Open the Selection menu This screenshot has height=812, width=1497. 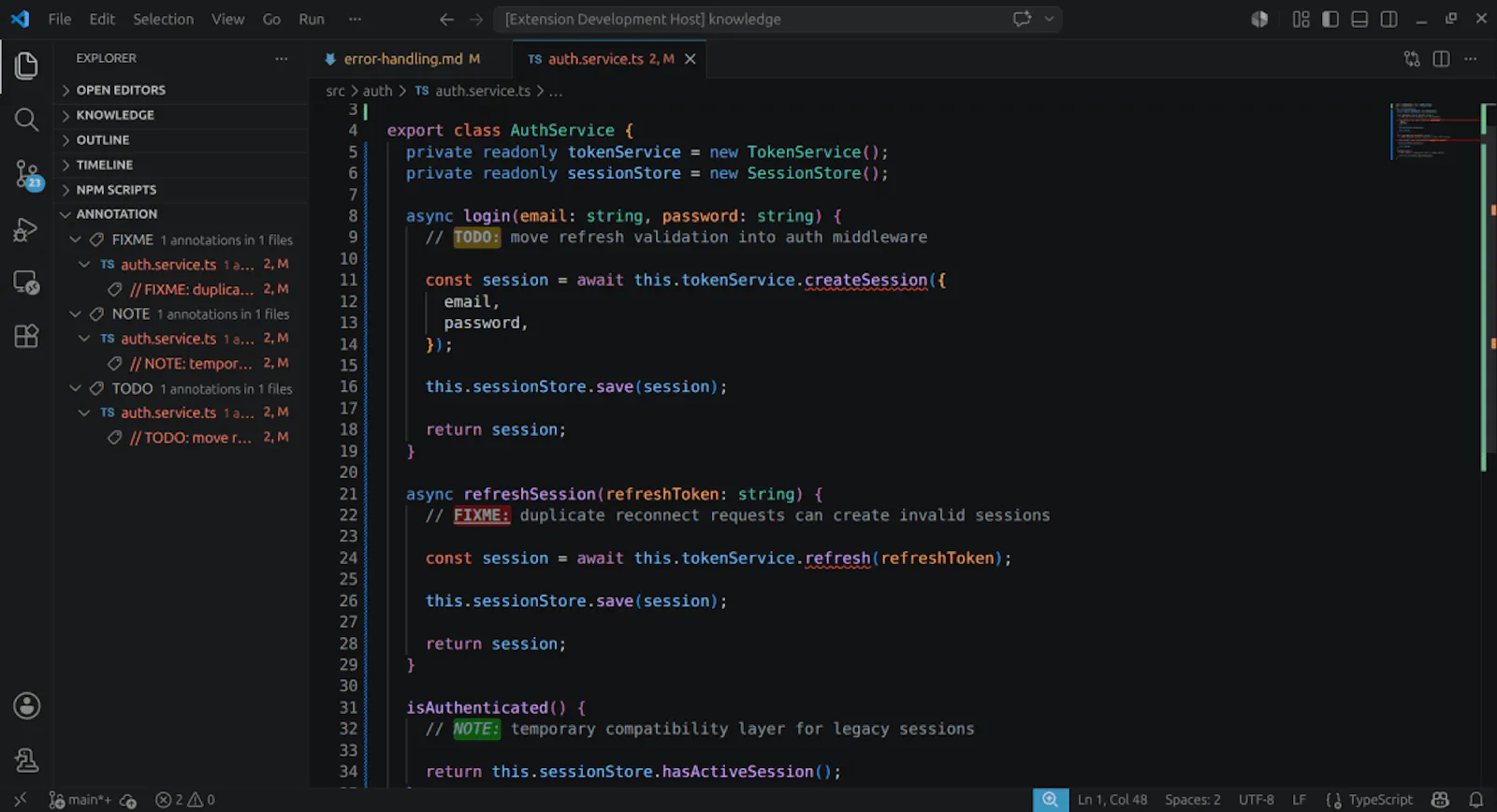coord(163,19)
